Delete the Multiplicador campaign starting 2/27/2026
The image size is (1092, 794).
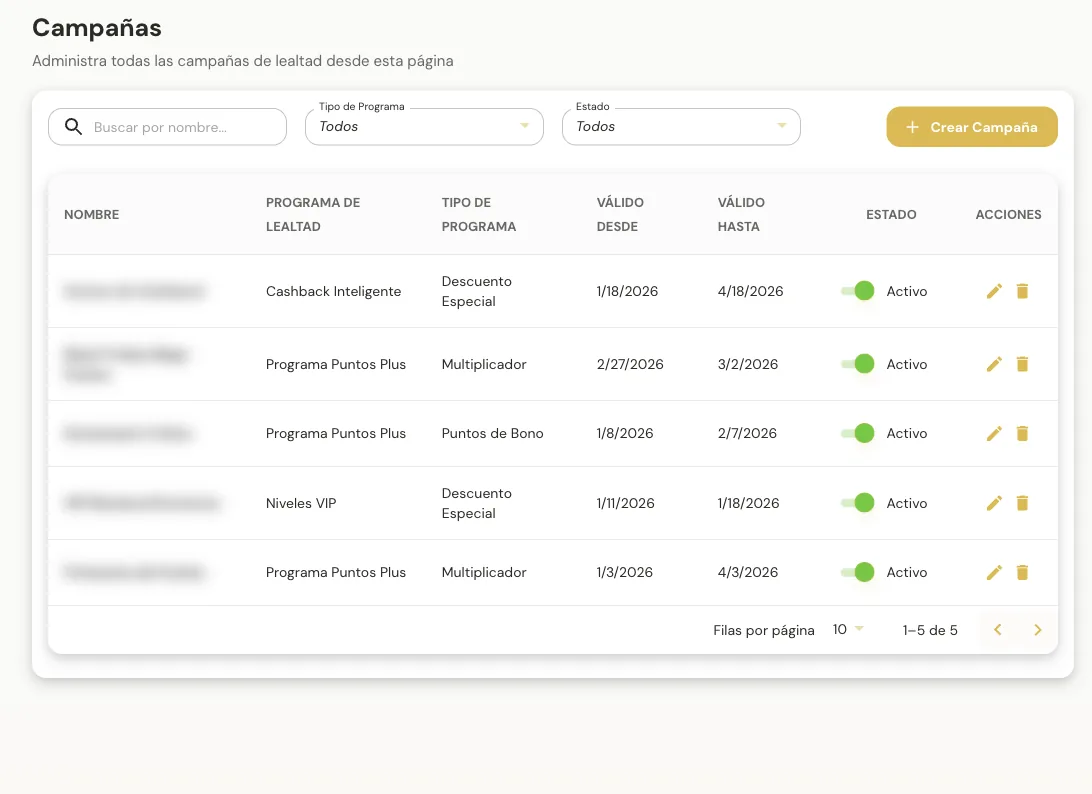click(x=1022, y=364)
